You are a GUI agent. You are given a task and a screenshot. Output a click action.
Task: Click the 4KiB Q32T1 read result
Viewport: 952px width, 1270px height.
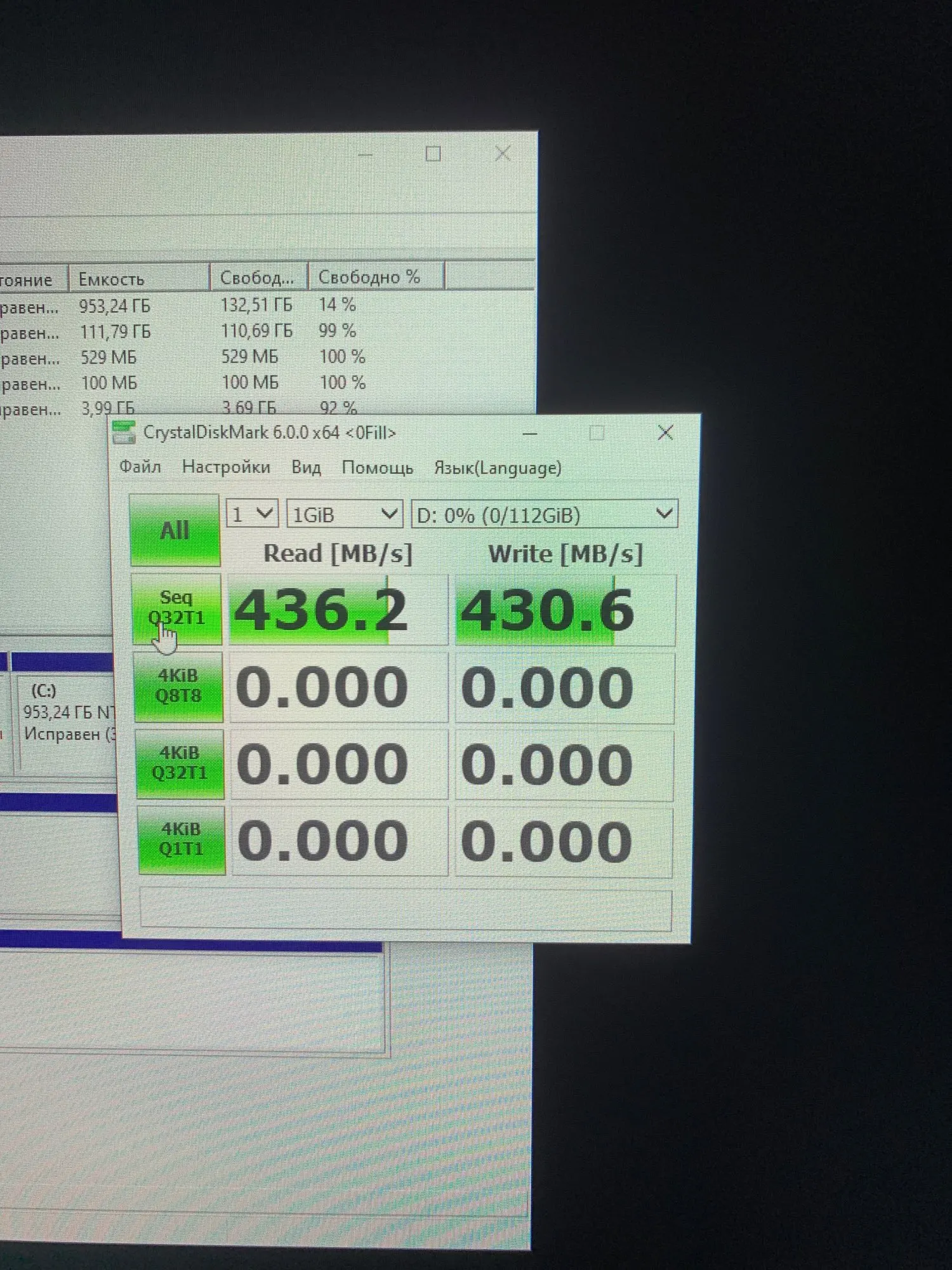[340, 764]
